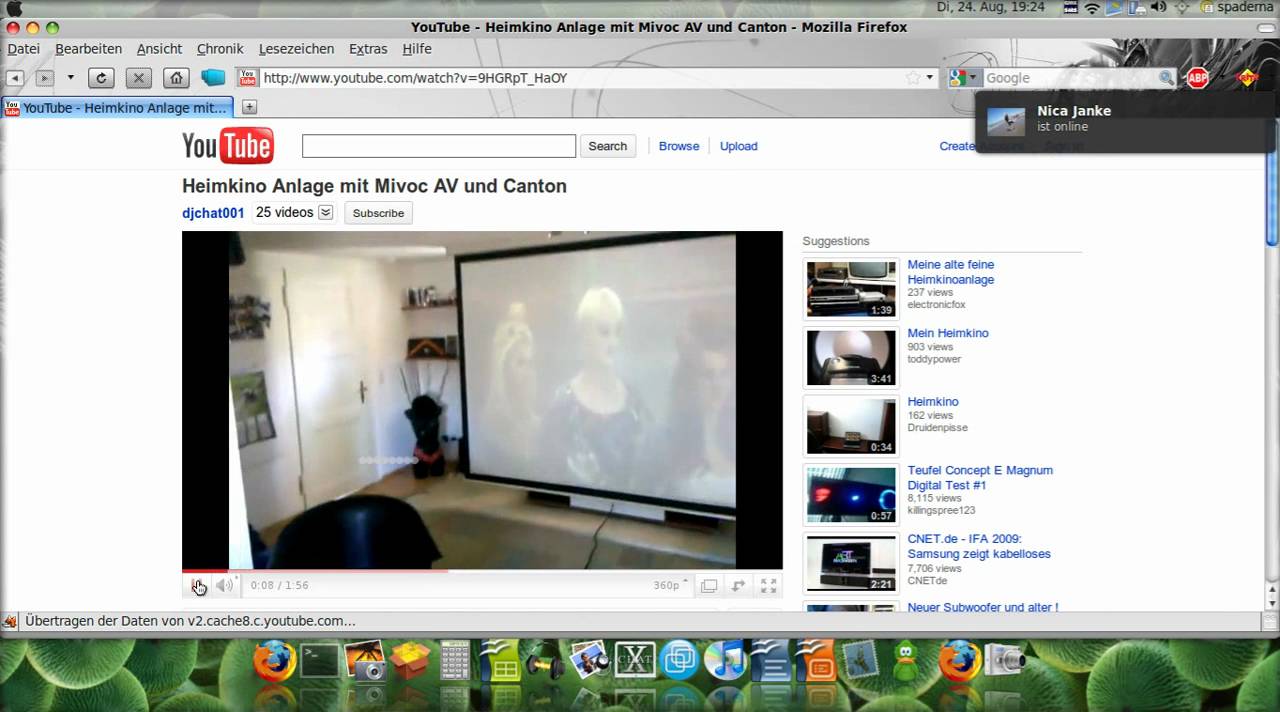Open the X11 CHAT dock icon
This screenshot has height=712, width=1280.
point(634,660)
